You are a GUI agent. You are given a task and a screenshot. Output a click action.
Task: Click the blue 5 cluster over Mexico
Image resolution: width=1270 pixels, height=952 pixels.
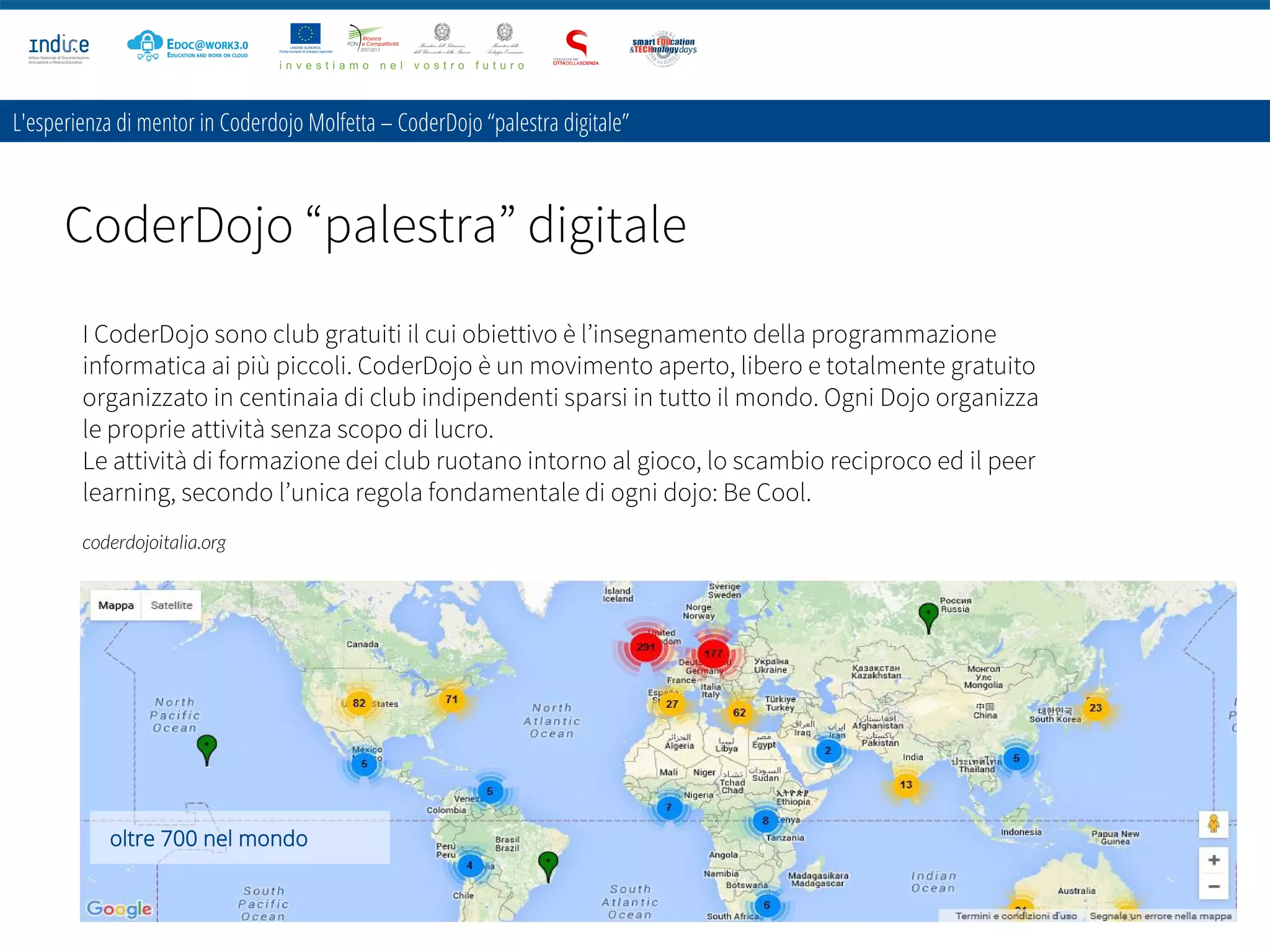(x=364, y=764)
